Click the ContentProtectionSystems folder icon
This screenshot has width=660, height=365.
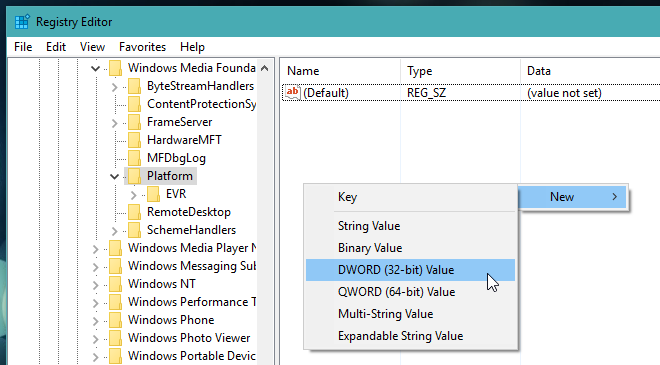[134, 104]
